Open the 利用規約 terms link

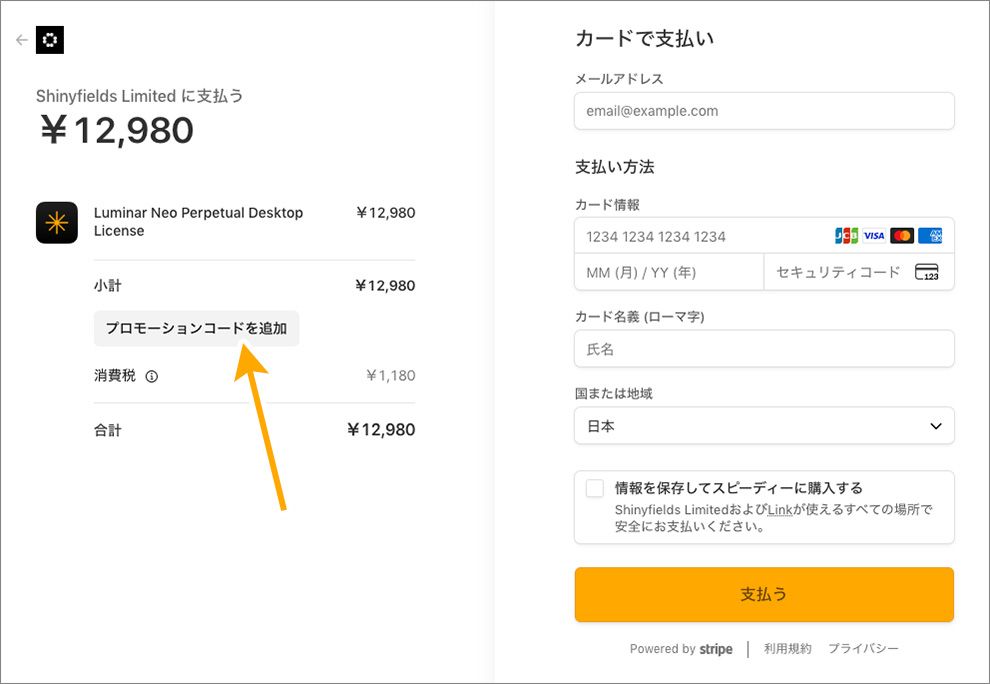click(x=788, y=649)
